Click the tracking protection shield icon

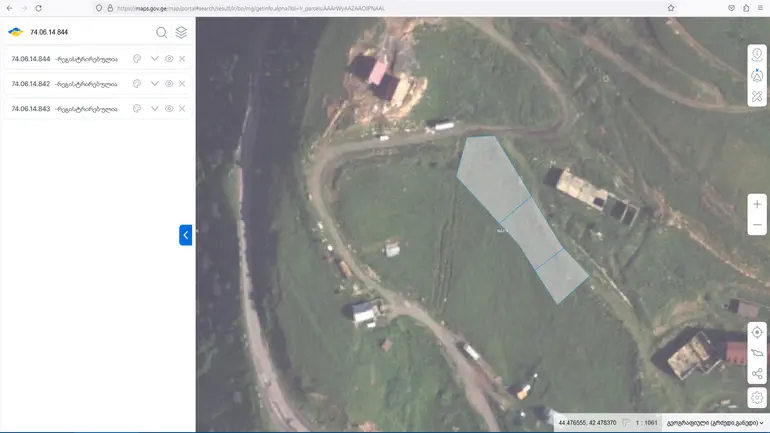[x=99, y=8]
